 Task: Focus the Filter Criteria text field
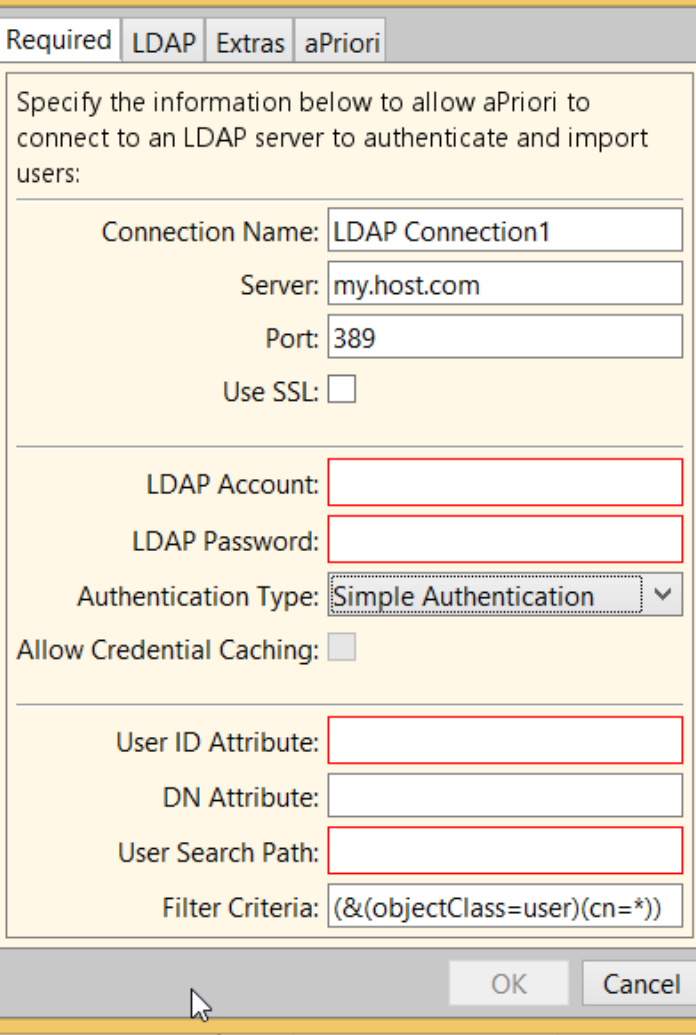504,907
